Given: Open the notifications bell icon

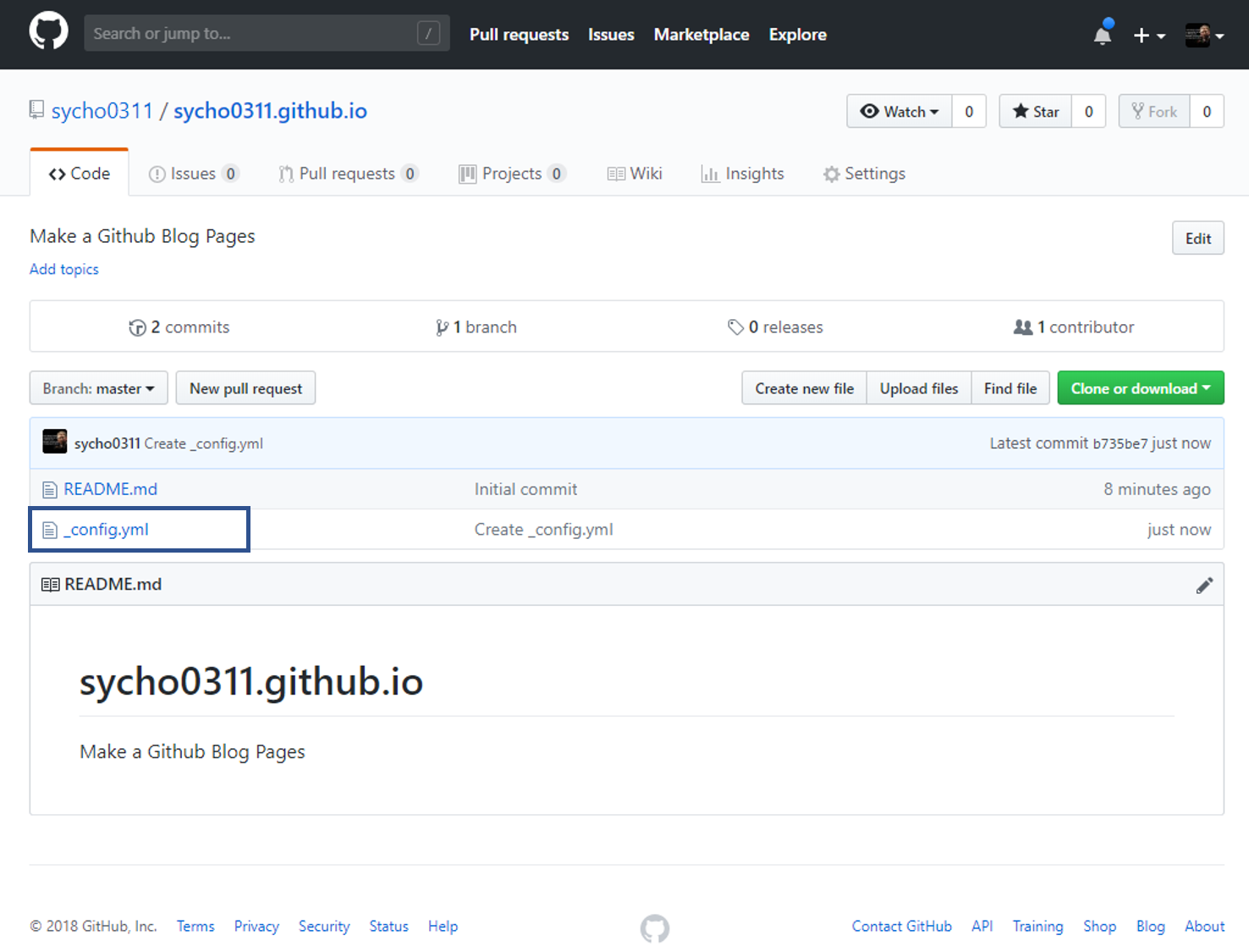Looking at the screenshot, I should pos(1103,34).
